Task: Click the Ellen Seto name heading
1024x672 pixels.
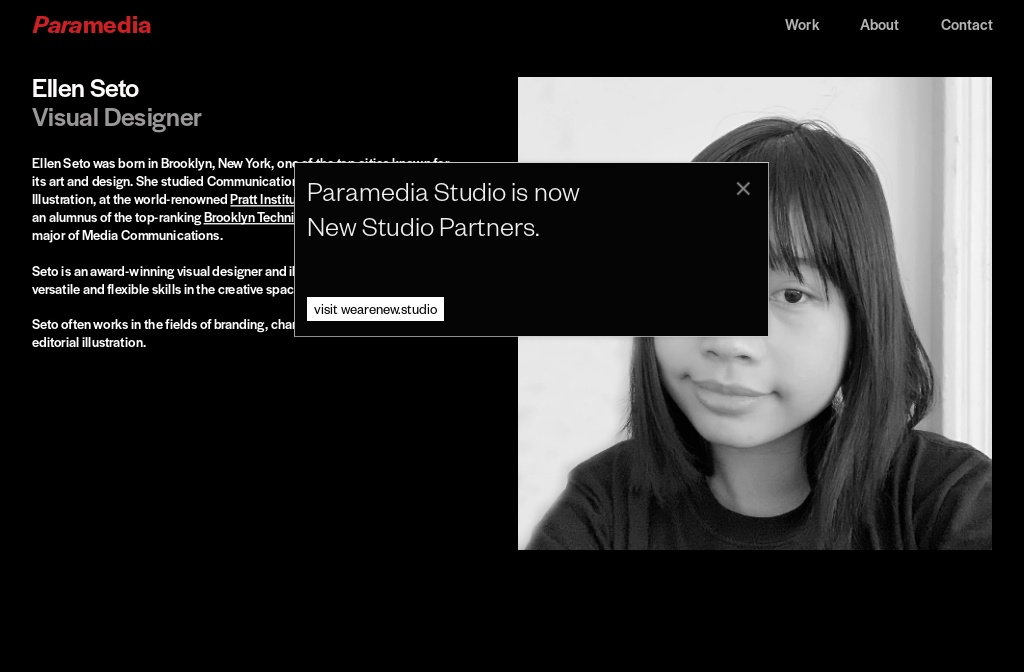Action: coord(85,88)
